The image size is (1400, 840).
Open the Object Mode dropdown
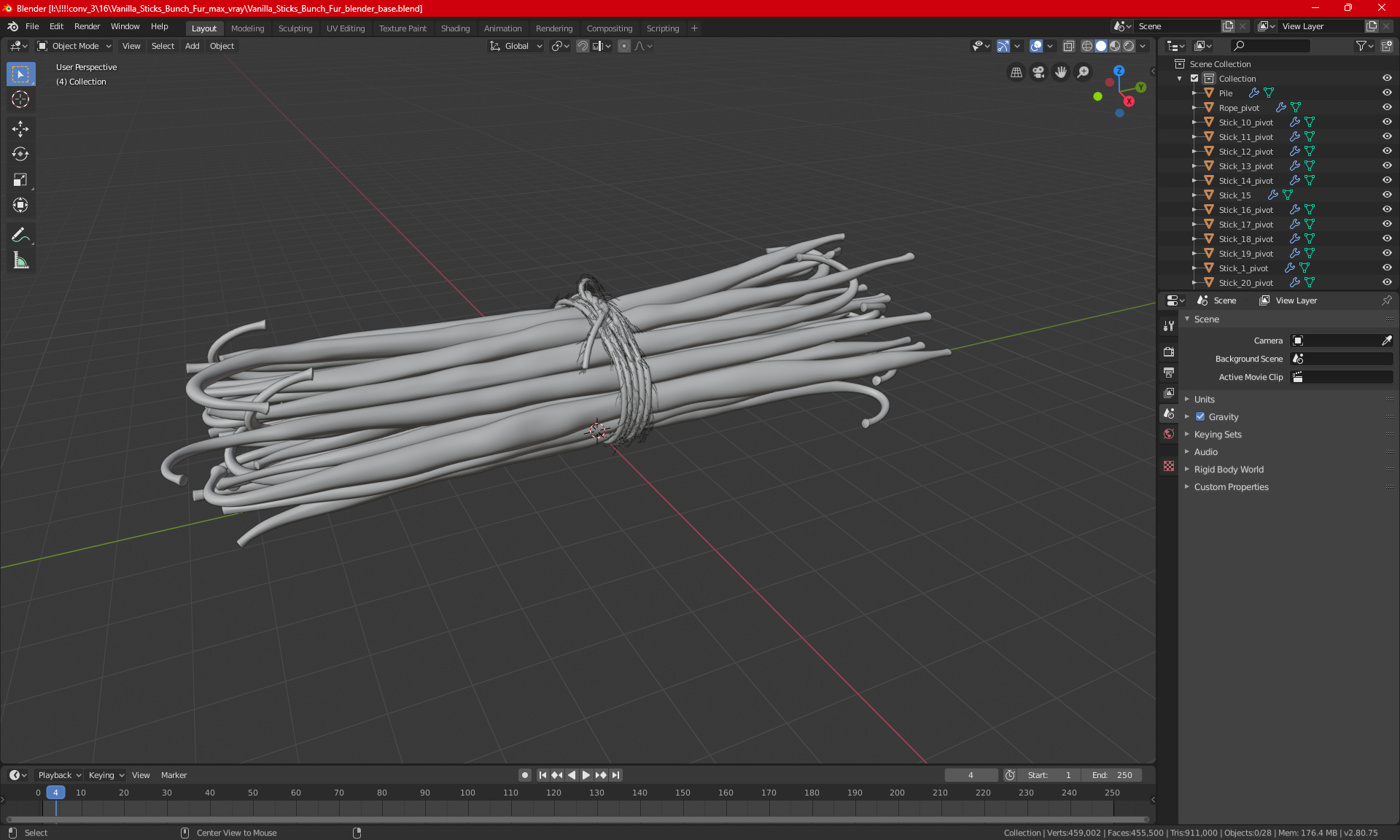74,46
